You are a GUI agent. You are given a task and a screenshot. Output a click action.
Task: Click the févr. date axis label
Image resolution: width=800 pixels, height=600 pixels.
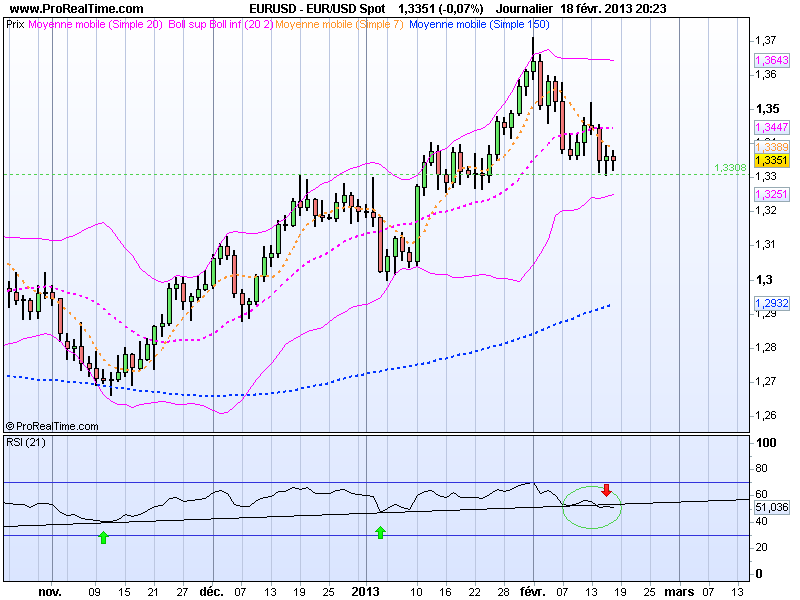pos(533,592)
